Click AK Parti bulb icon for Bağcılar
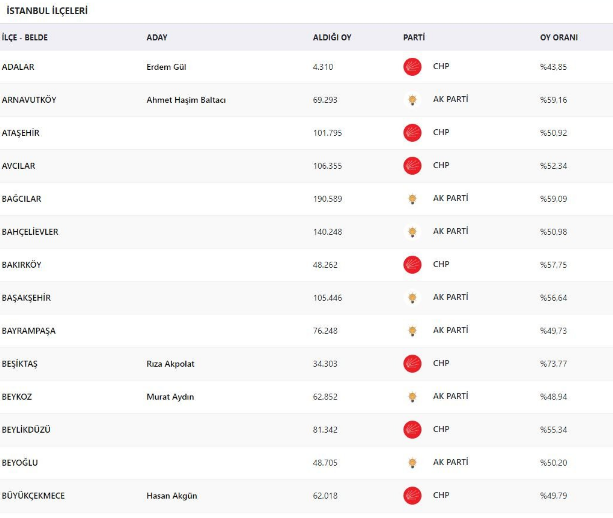The height and width of the screenshot is (518, 613). pyautogui.click(x=412, y=199)
